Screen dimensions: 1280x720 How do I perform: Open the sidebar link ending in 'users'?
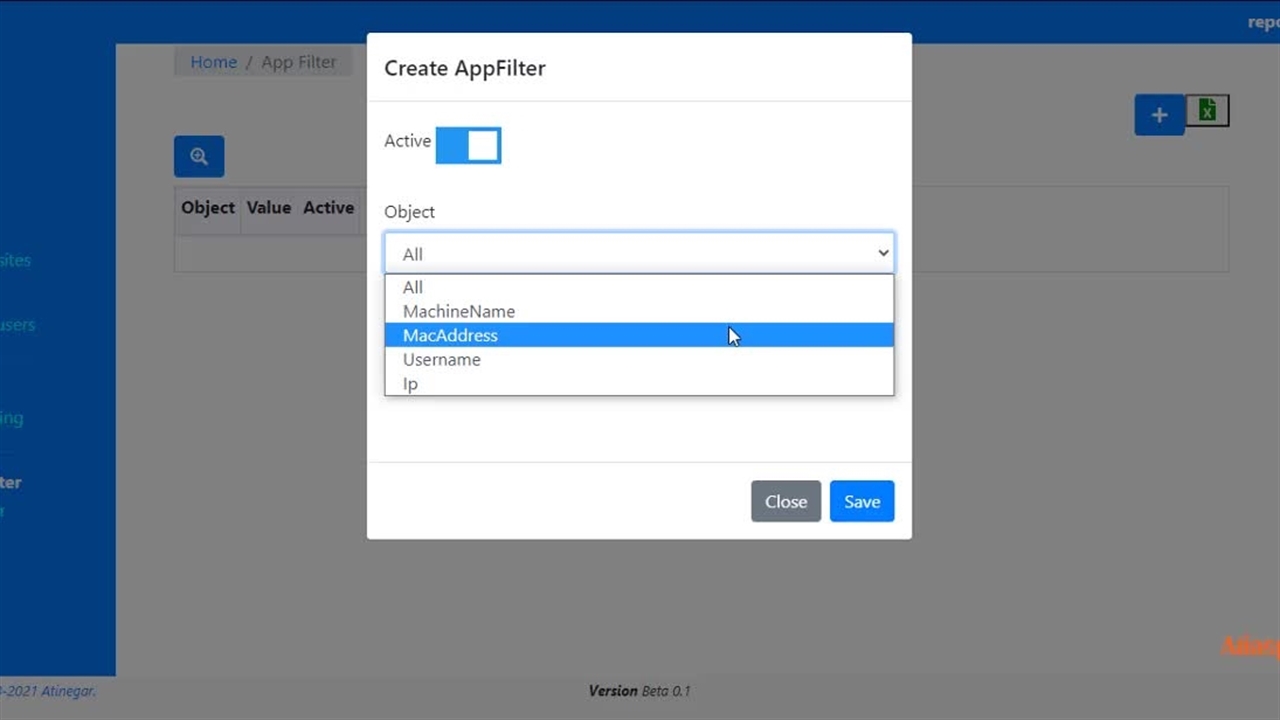pyautogui.click(x=17, y=325)
